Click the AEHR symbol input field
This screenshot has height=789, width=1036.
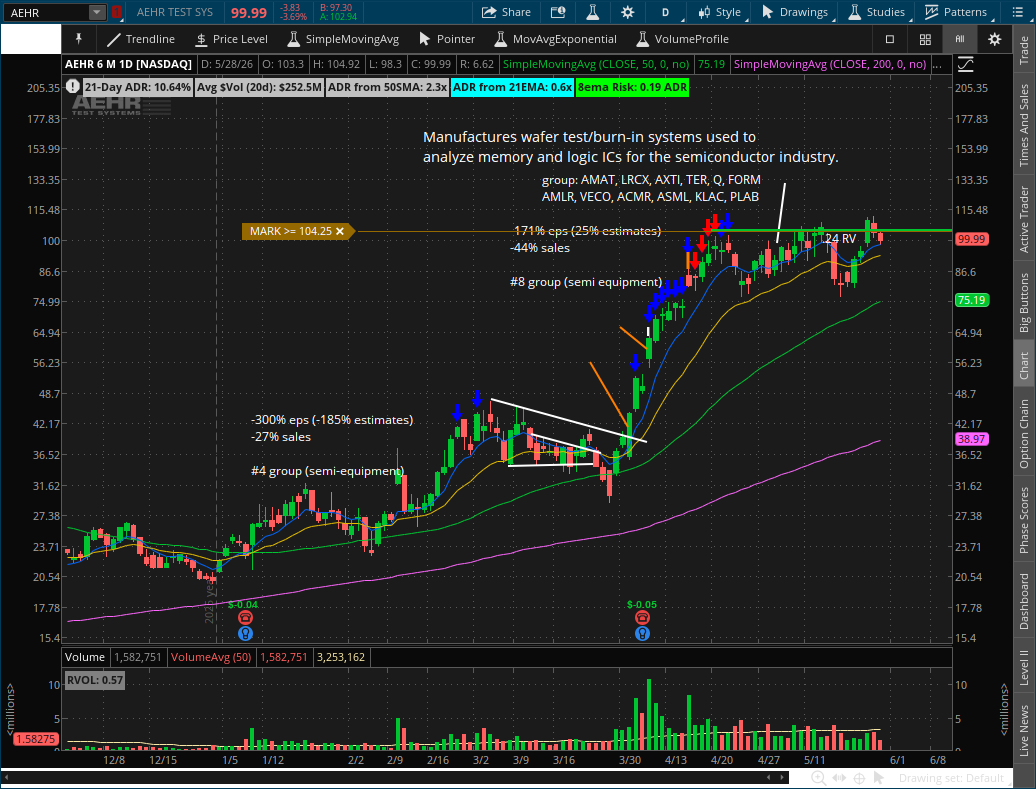tap(46, 12)
